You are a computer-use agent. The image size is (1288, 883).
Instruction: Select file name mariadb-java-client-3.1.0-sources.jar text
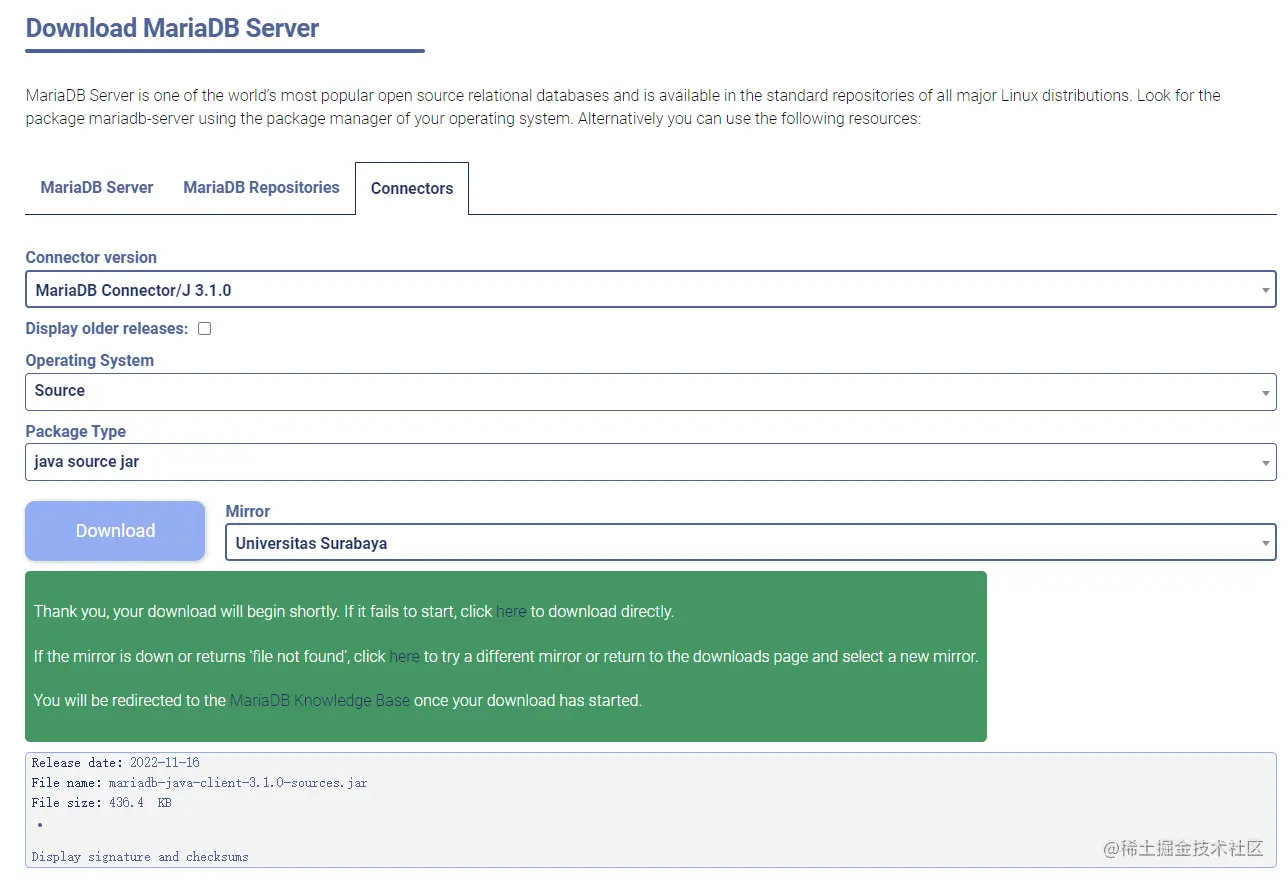238,782
